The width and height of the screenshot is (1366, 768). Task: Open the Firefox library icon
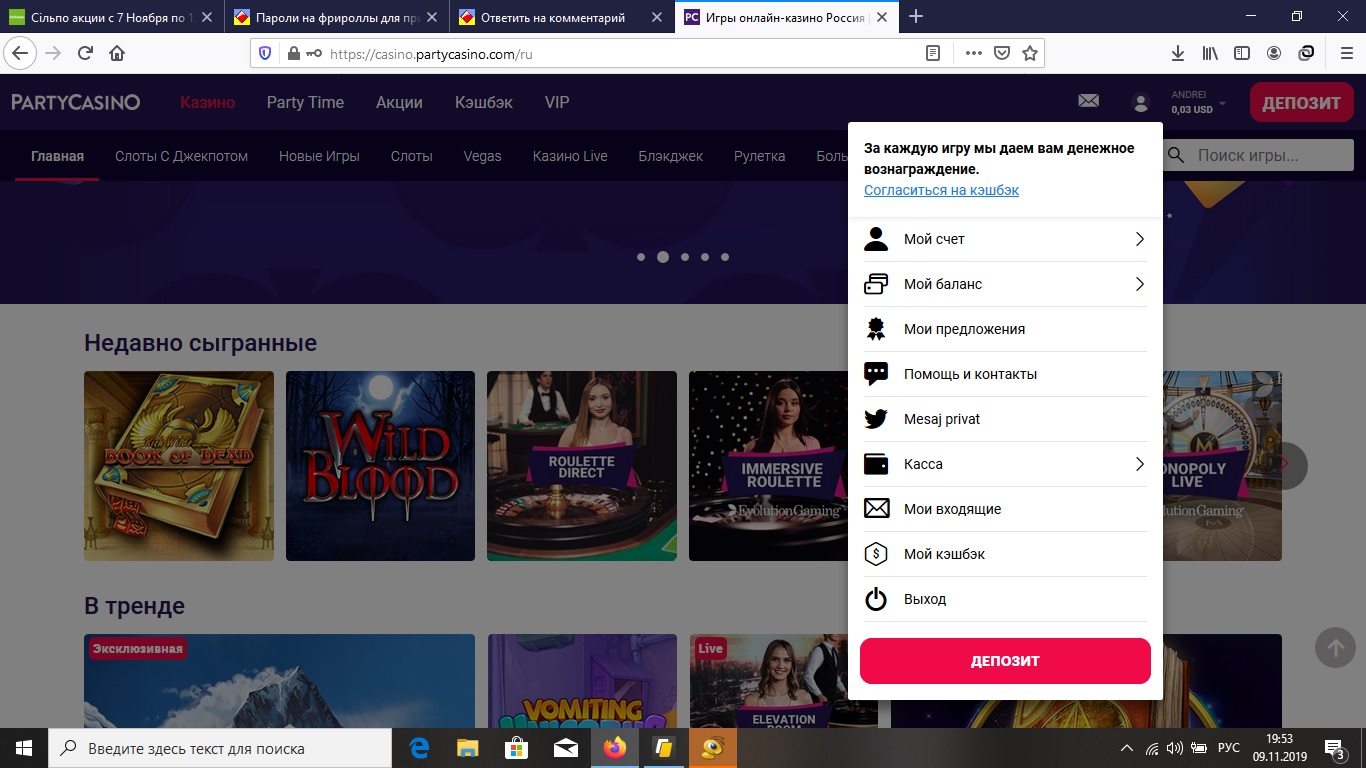(x=1210, y=53)
